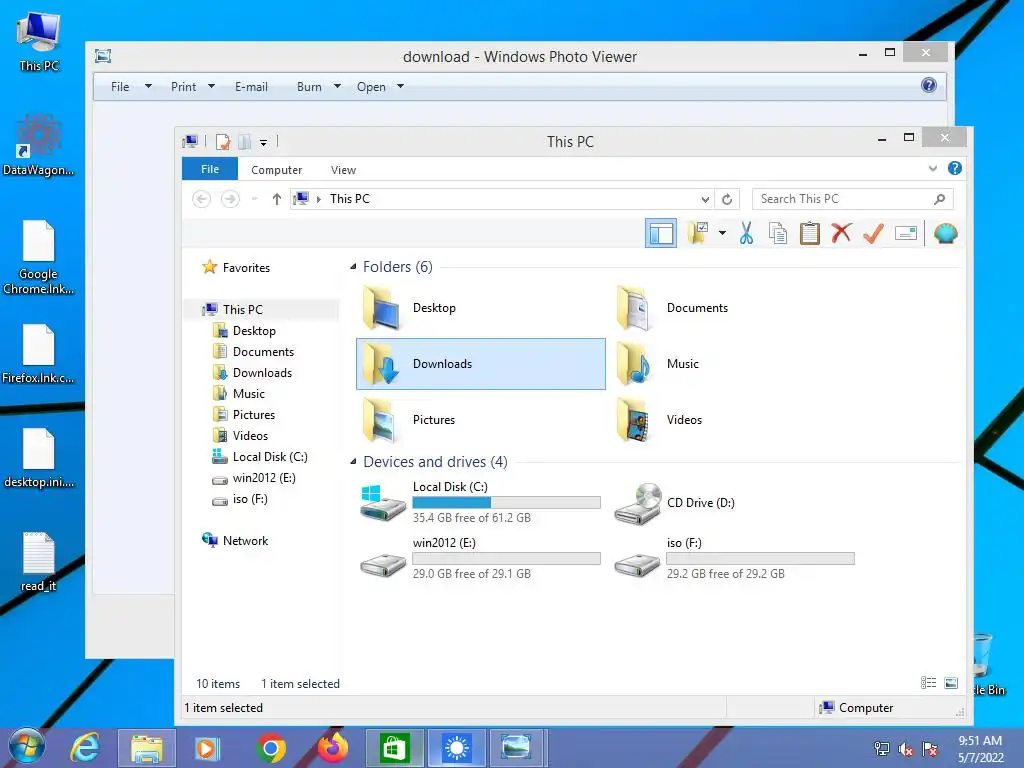Click the search magnifier icon
Viewport: 1024px width, 768px height.
pos(939,199)
